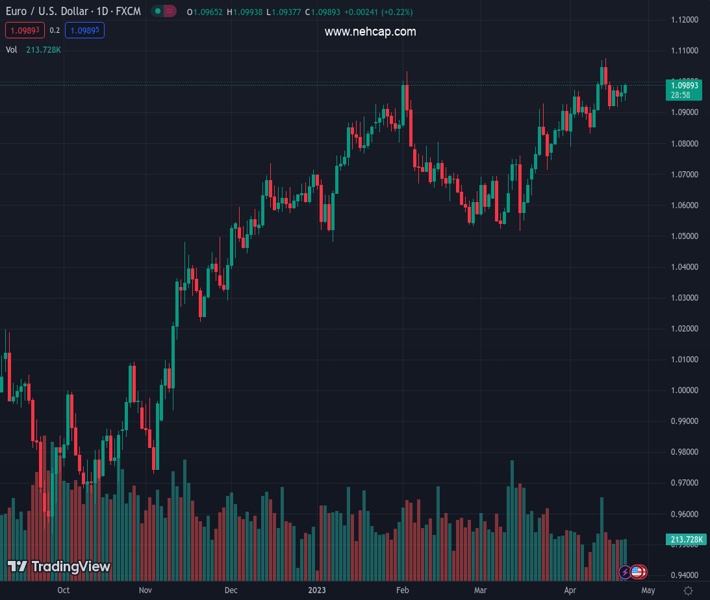Open chart settings gear in bottom-right corner
The height and width of the screenshot is (600, 710).
point(687,591)
